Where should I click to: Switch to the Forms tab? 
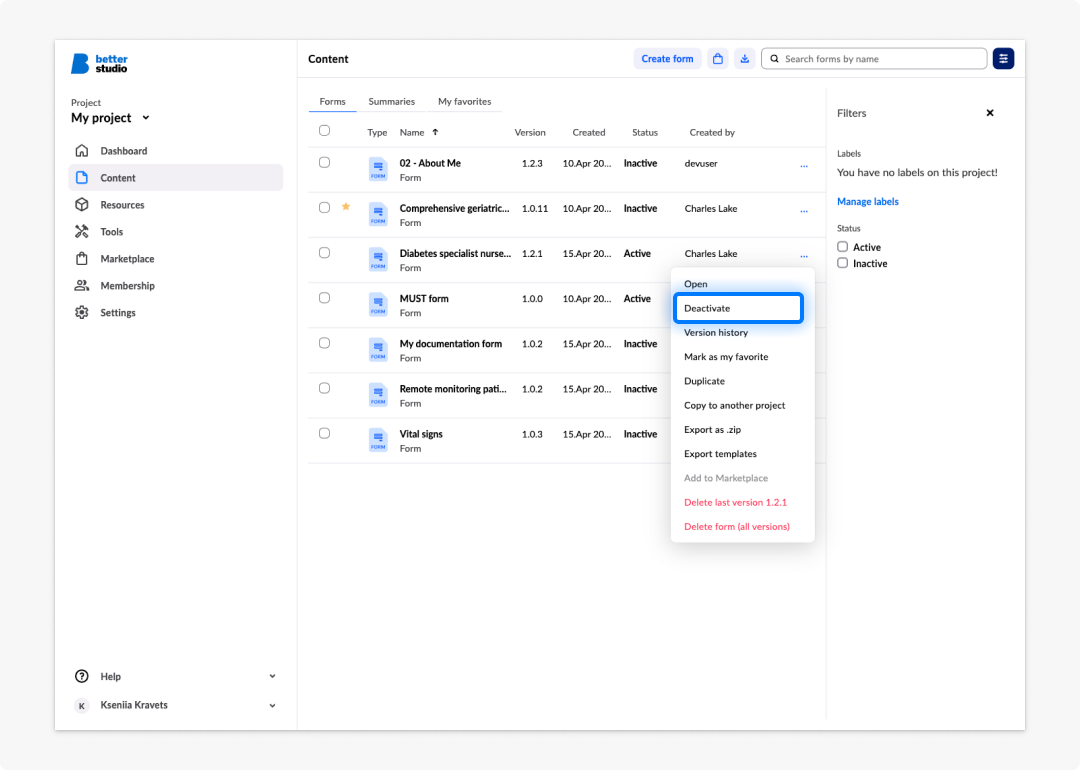(332, 101)
